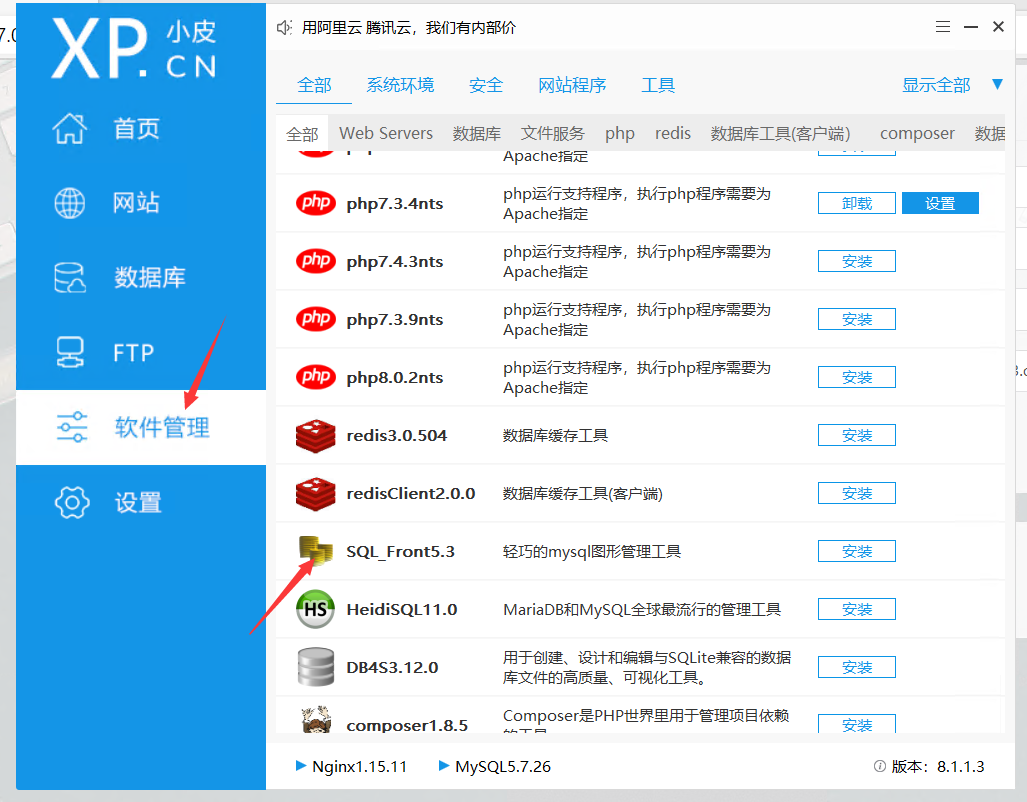Switch to the 工具 tab
The image size is (1027, 802).
tap(658, 85)
